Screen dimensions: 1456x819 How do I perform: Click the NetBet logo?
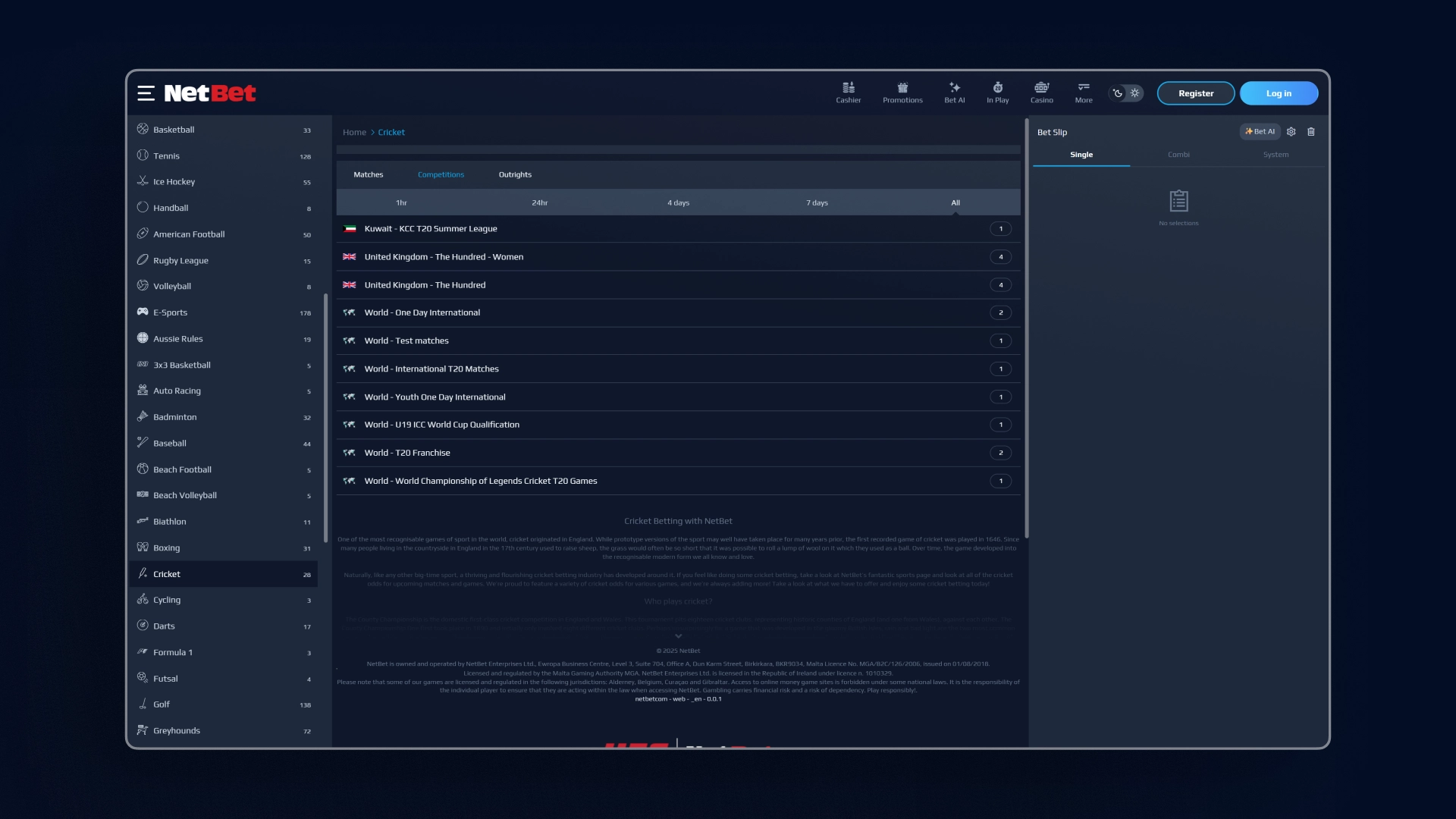pos(210,93)
